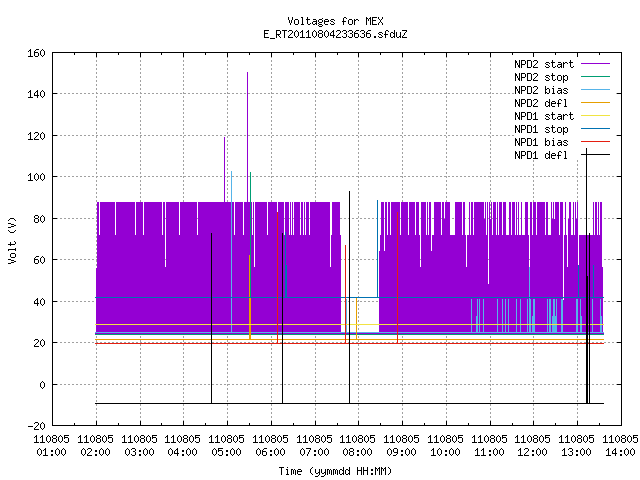The width and height of the screenshot is (640, 480).
Task: Click the x-axis tick label 03:00
Action: [139, 452]
